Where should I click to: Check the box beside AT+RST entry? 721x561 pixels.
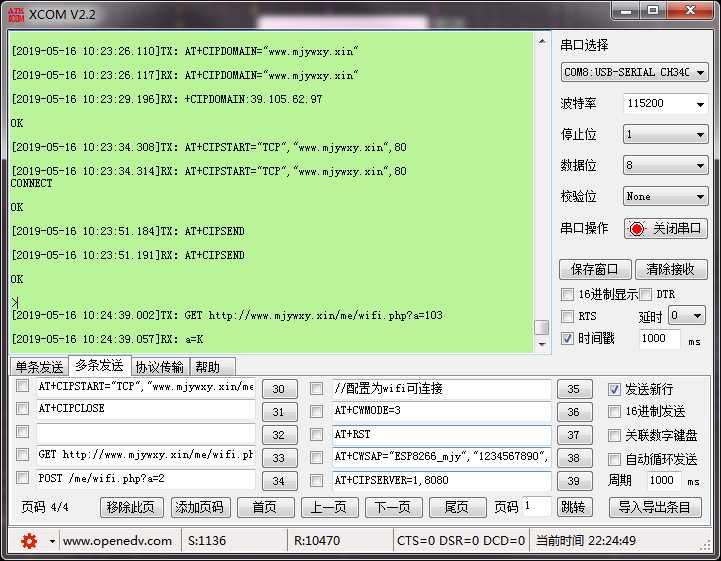point(316,434)
